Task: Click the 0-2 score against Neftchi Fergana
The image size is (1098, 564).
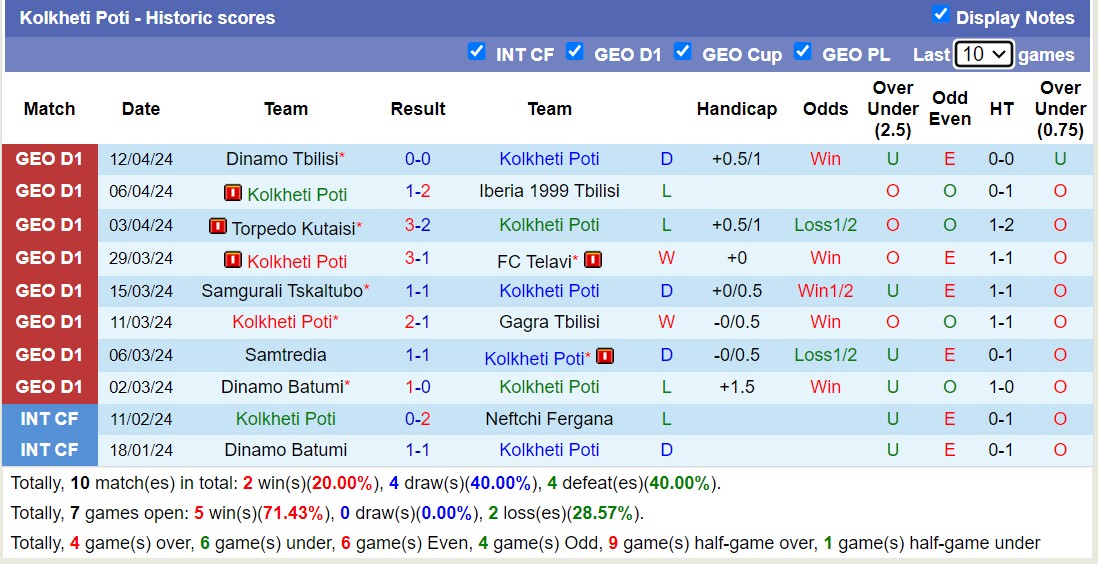Action: point(418,419)
